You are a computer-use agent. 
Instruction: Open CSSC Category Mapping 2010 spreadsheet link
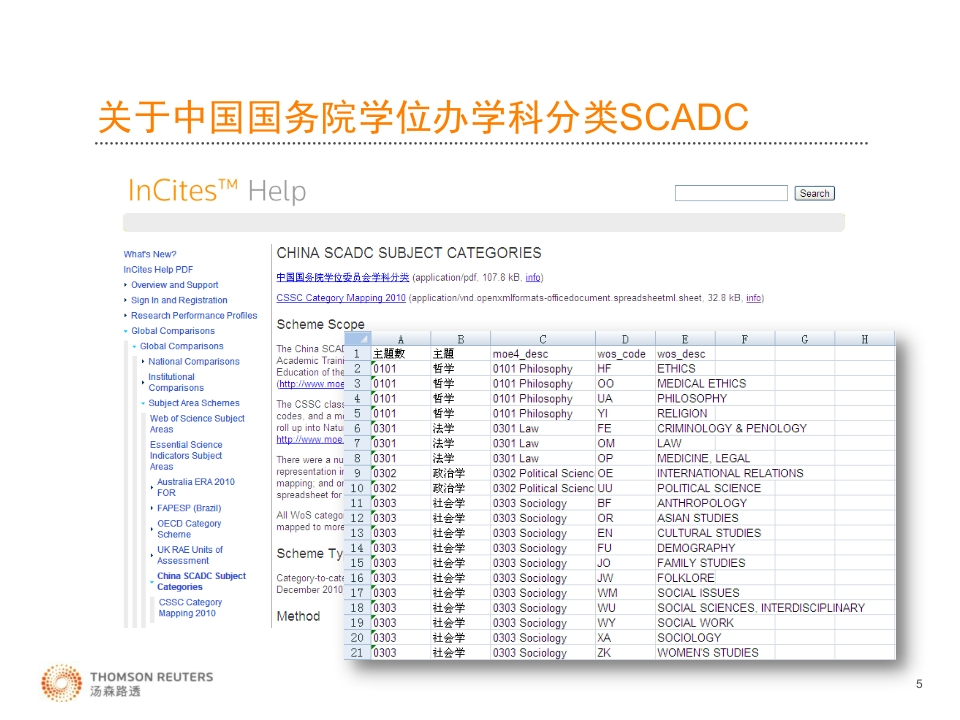point(341,298)
